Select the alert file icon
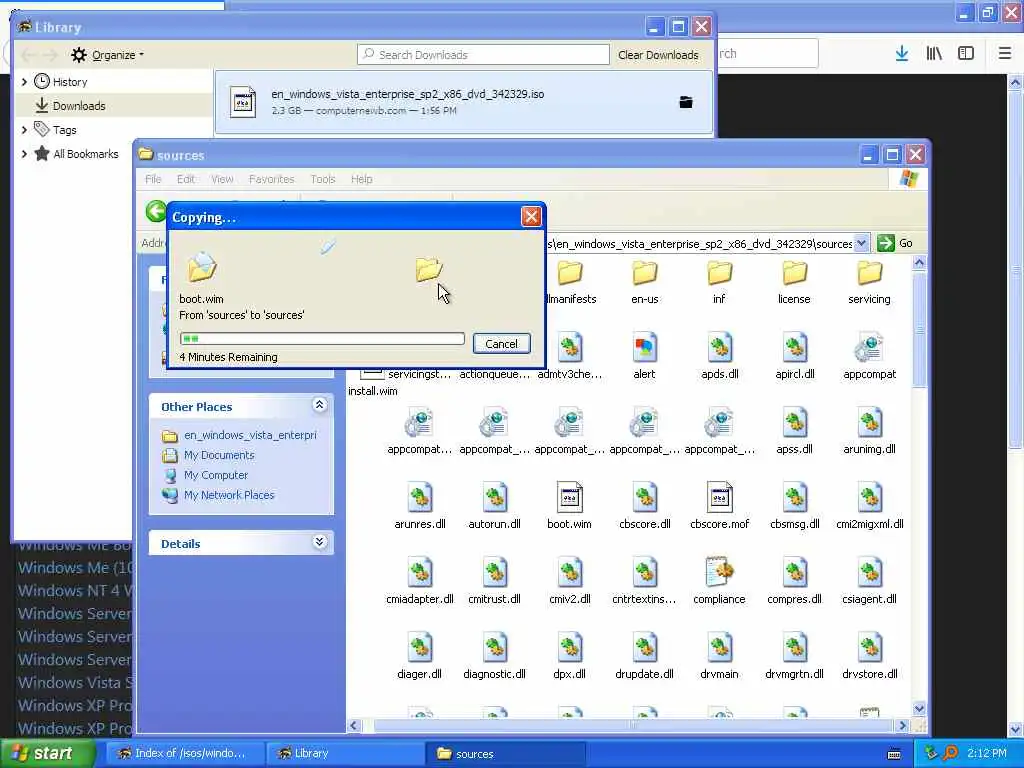The width and height of the screenshot is (1024, 768). click(645, 347)
